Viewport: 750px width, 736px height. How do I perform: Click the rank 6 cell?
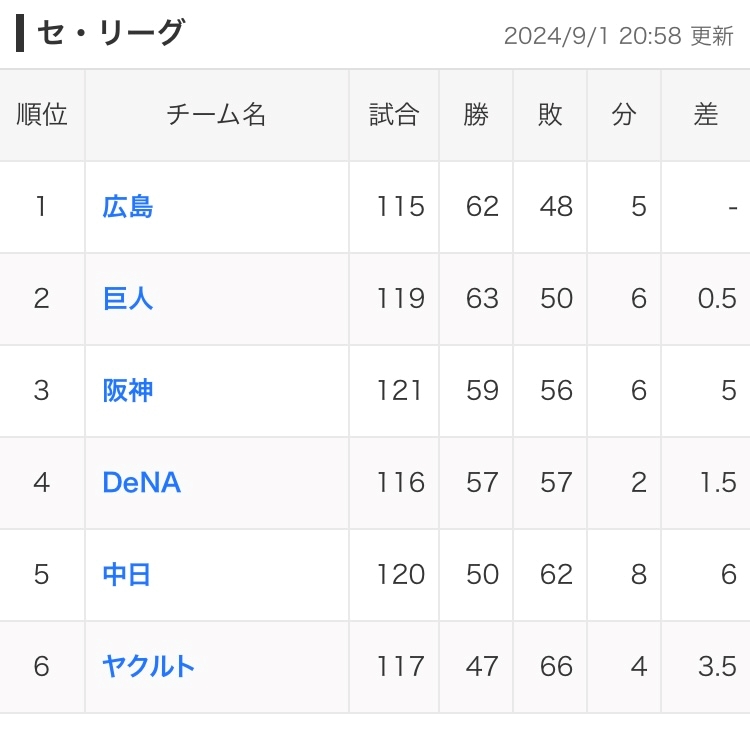point(41,667)
